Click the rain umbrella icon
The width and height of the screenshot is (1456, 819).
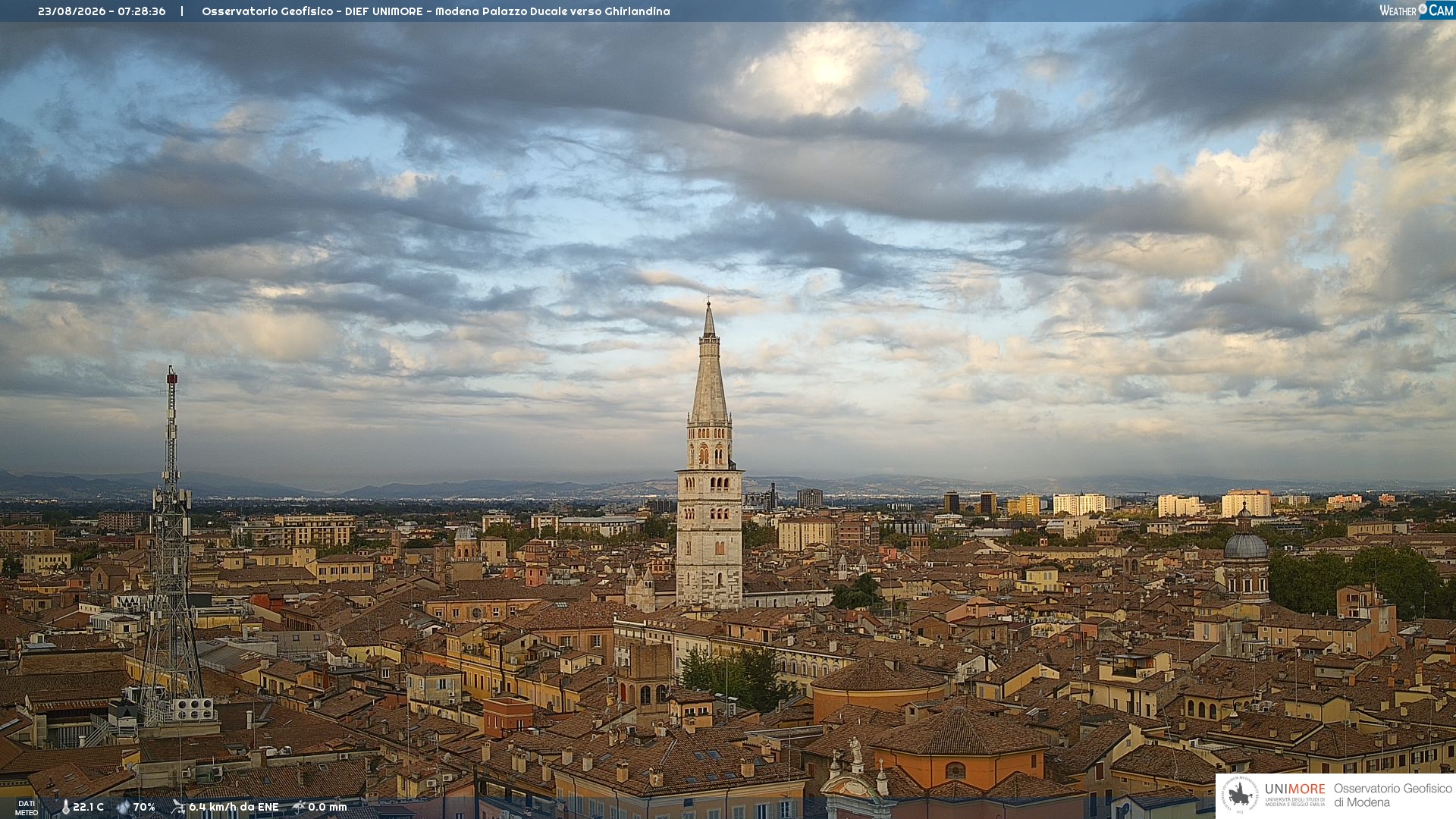pyautogui.click(x=299, y=807)
